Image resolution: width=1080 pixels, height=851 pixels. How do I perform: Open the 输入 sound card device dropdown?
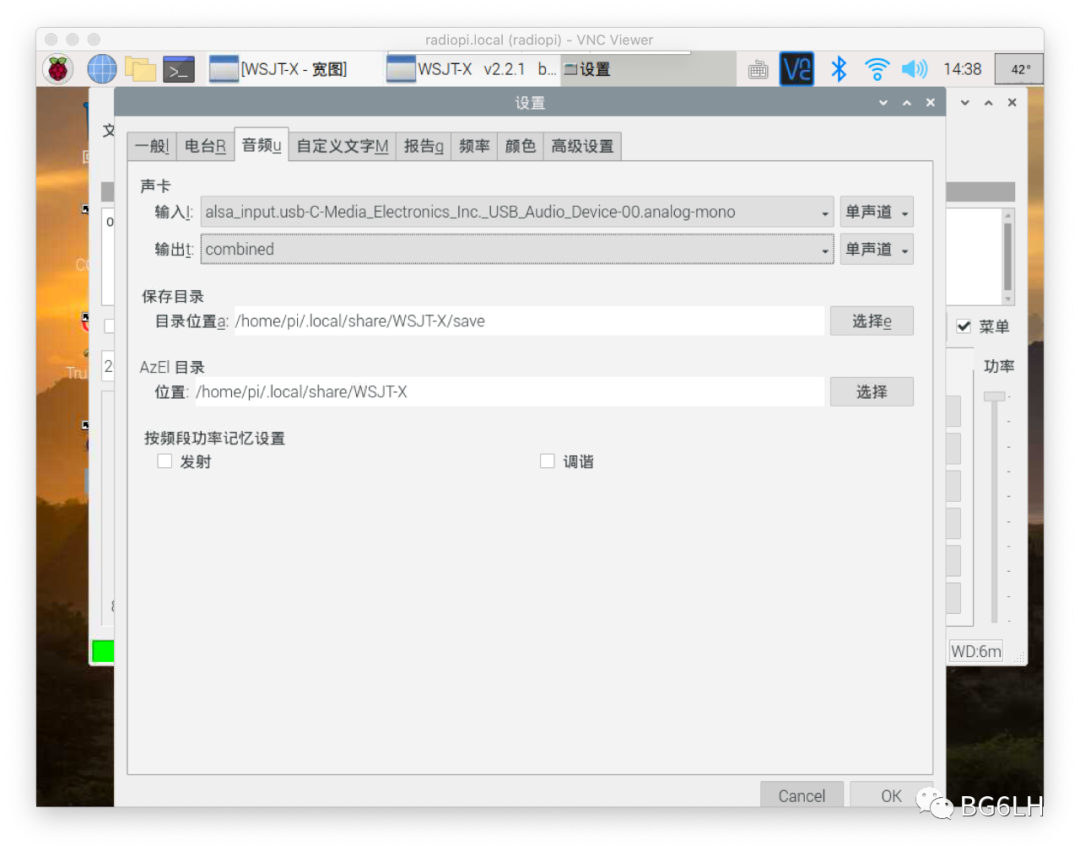point(517,212)
